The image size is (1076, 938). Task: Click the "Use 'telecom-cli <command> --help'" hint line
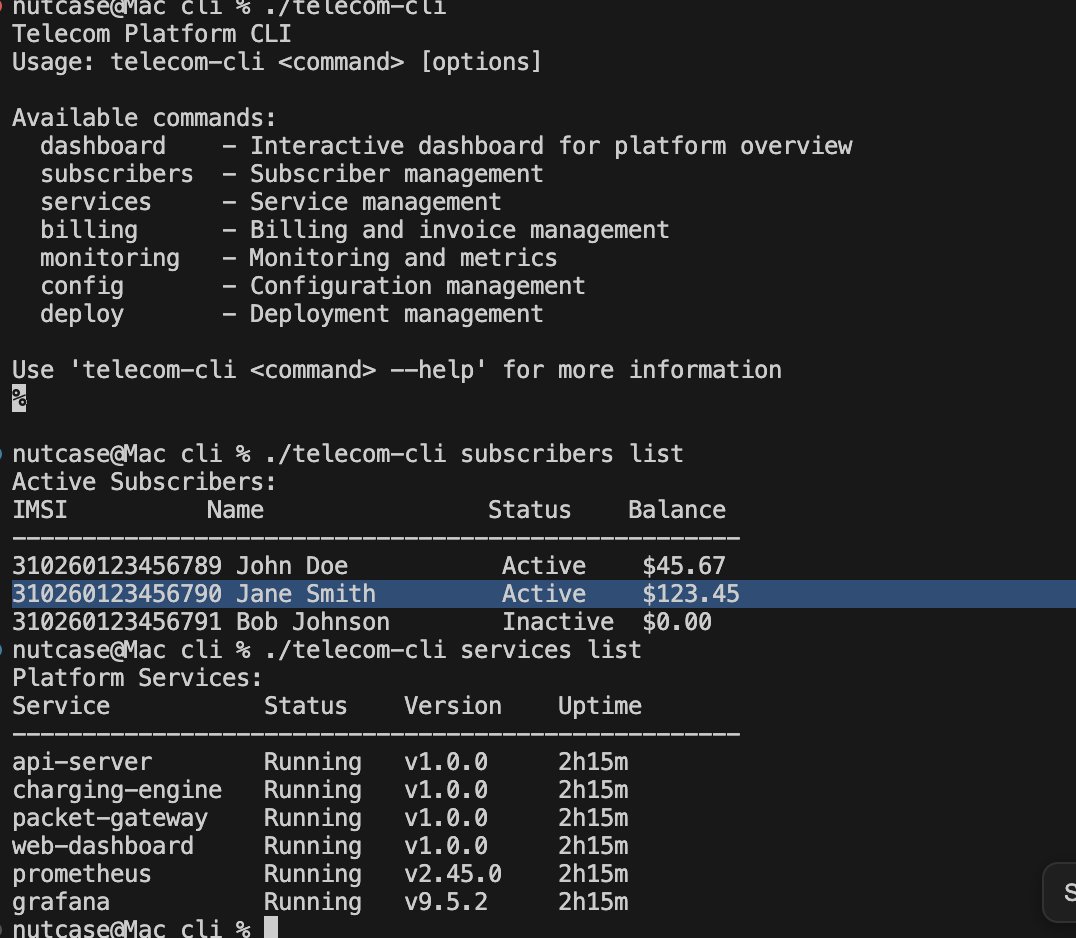pos(397,370)
